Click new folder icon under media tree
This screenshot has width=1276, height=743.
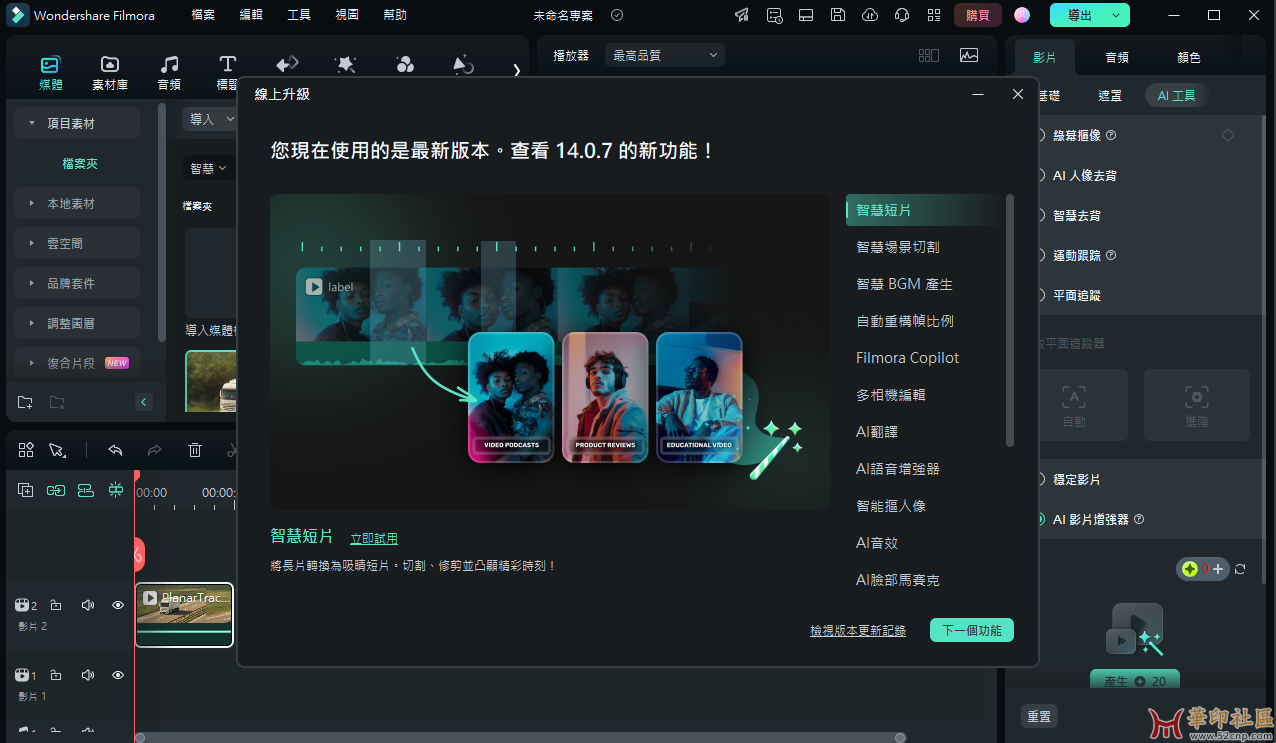click(26, 402)
